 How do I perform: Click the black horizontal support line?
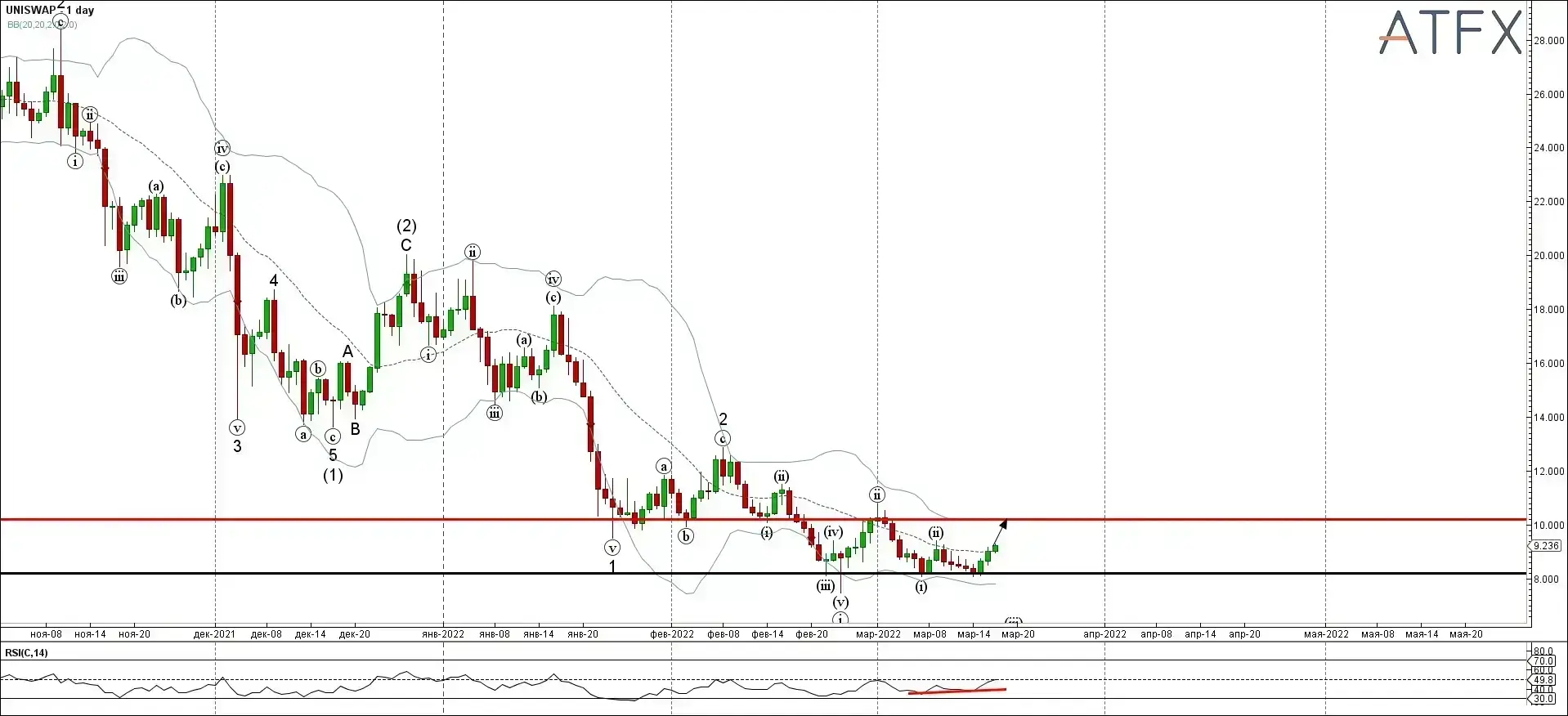pyautogui.click(x=764, y=573)
